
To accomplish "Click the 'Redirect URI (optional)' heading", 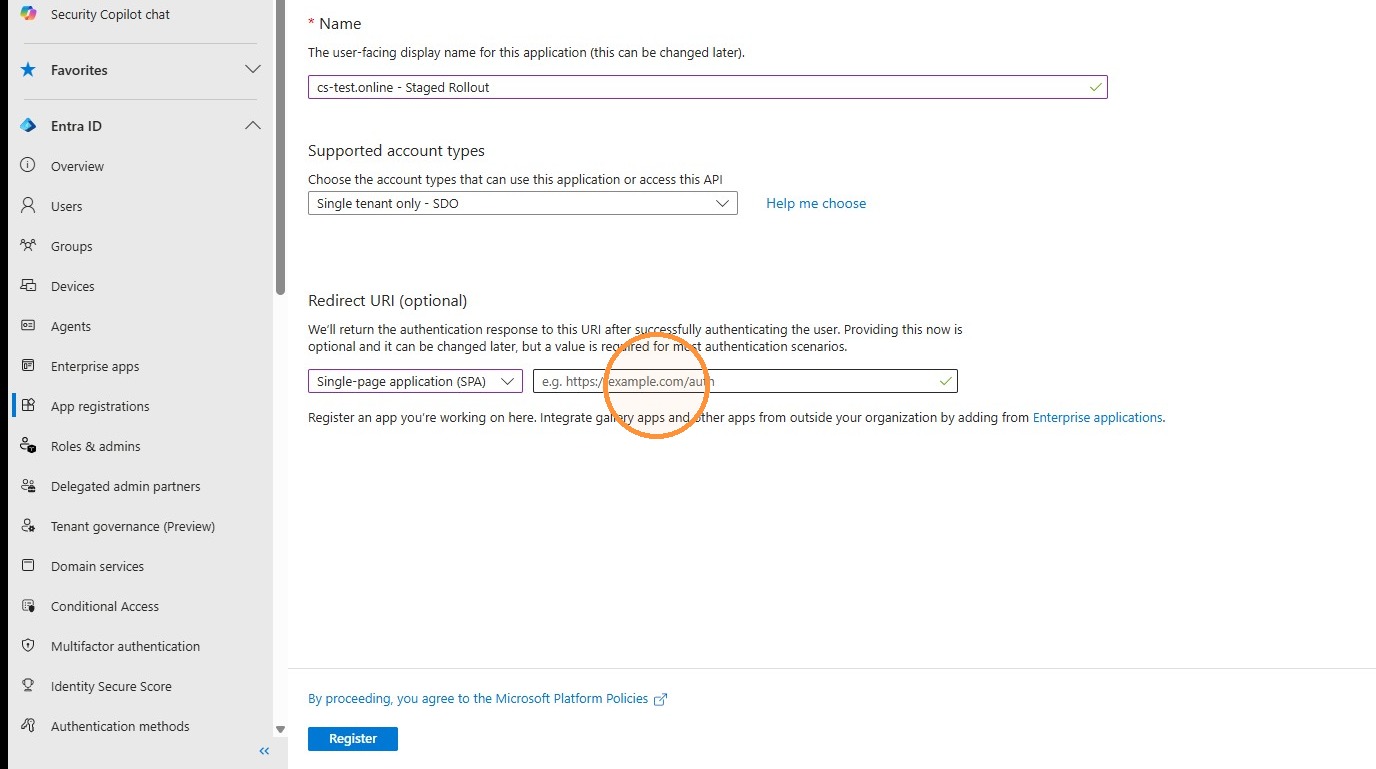I will tap(387, 301).
